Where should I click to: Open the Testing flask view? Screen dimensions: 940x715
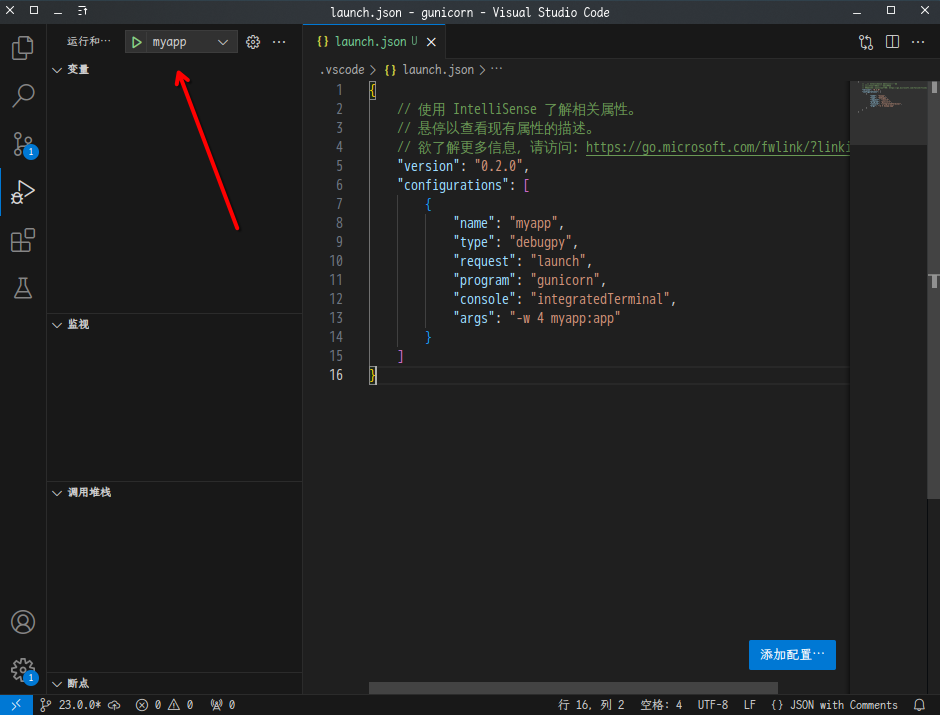click(22, 288)
